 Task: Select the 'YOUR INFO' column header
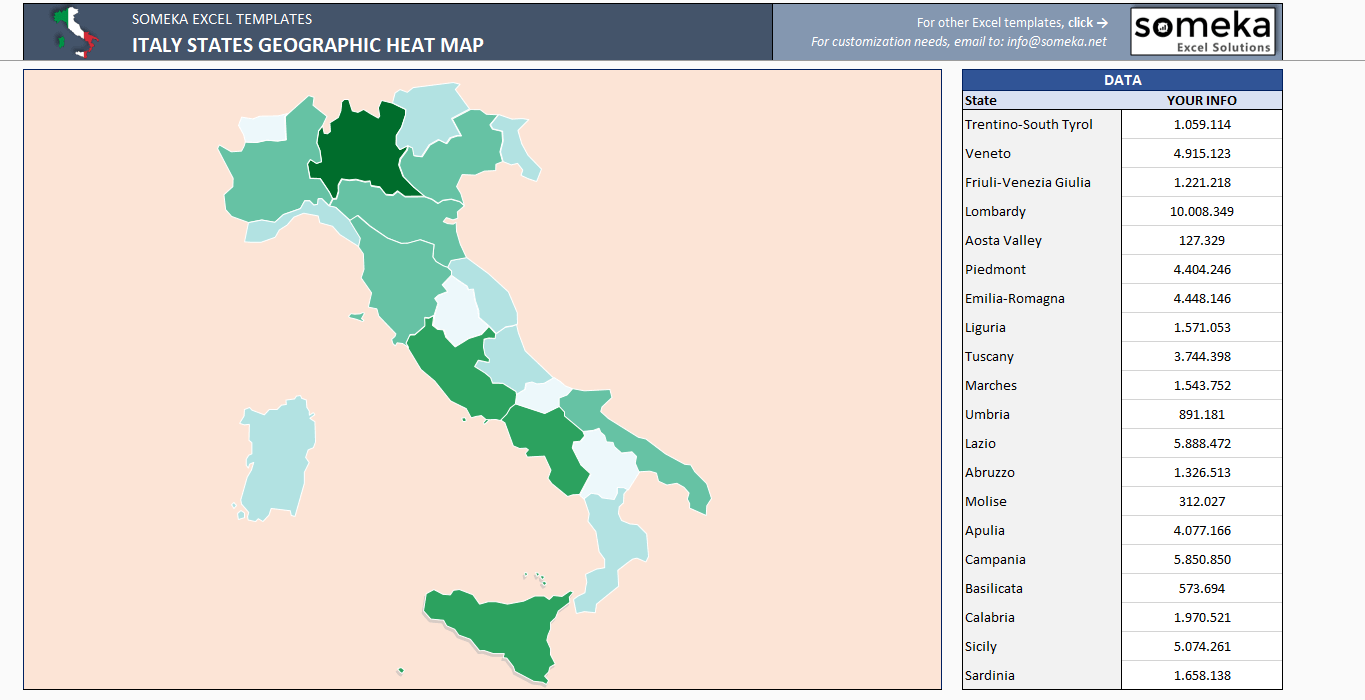[x=1202, y=100]
